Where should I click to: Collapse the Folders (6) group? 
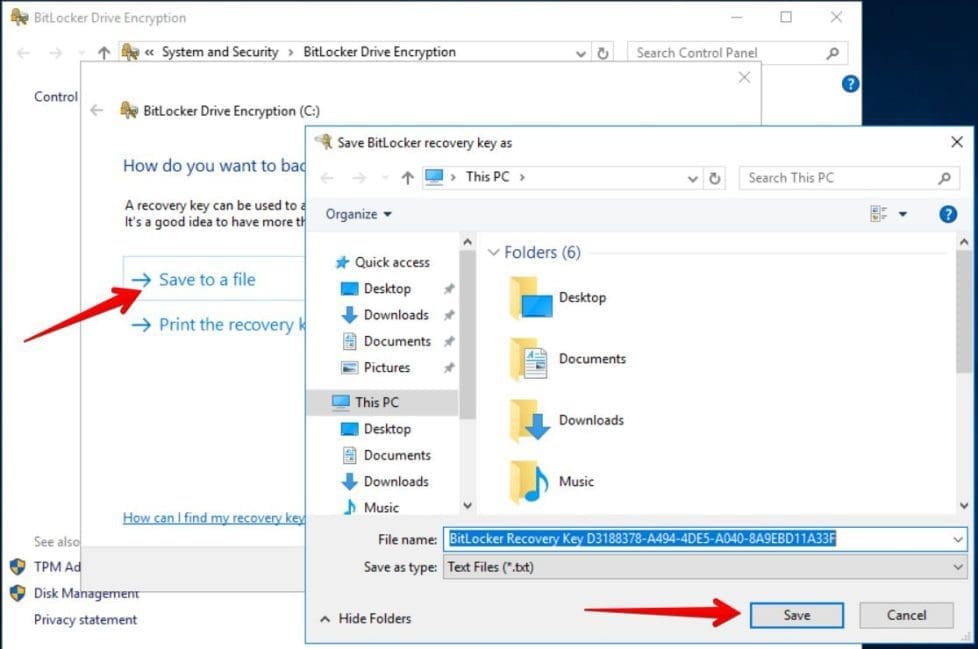pyautogui.click(x=493, y=253)
